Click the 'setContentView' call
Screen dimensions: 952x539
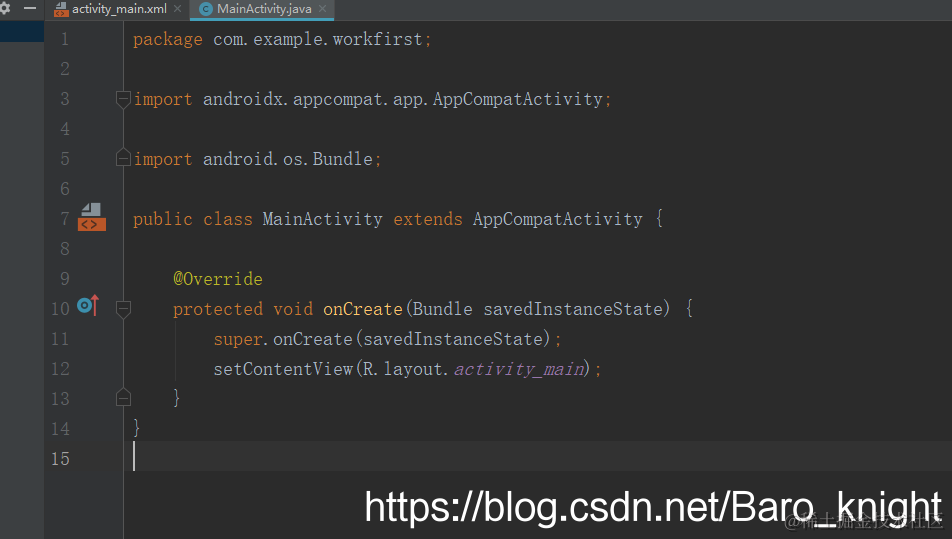283,369
